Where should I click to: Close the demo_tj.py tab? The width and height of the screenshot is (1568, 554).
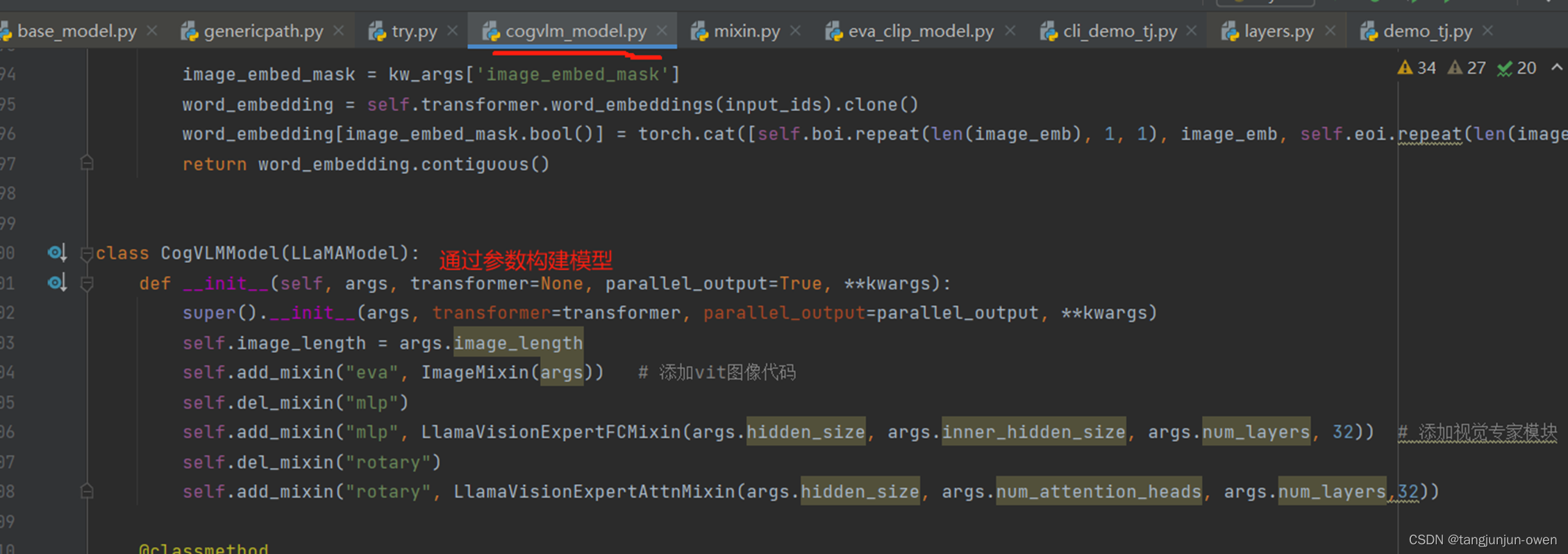click(1487, 31)
